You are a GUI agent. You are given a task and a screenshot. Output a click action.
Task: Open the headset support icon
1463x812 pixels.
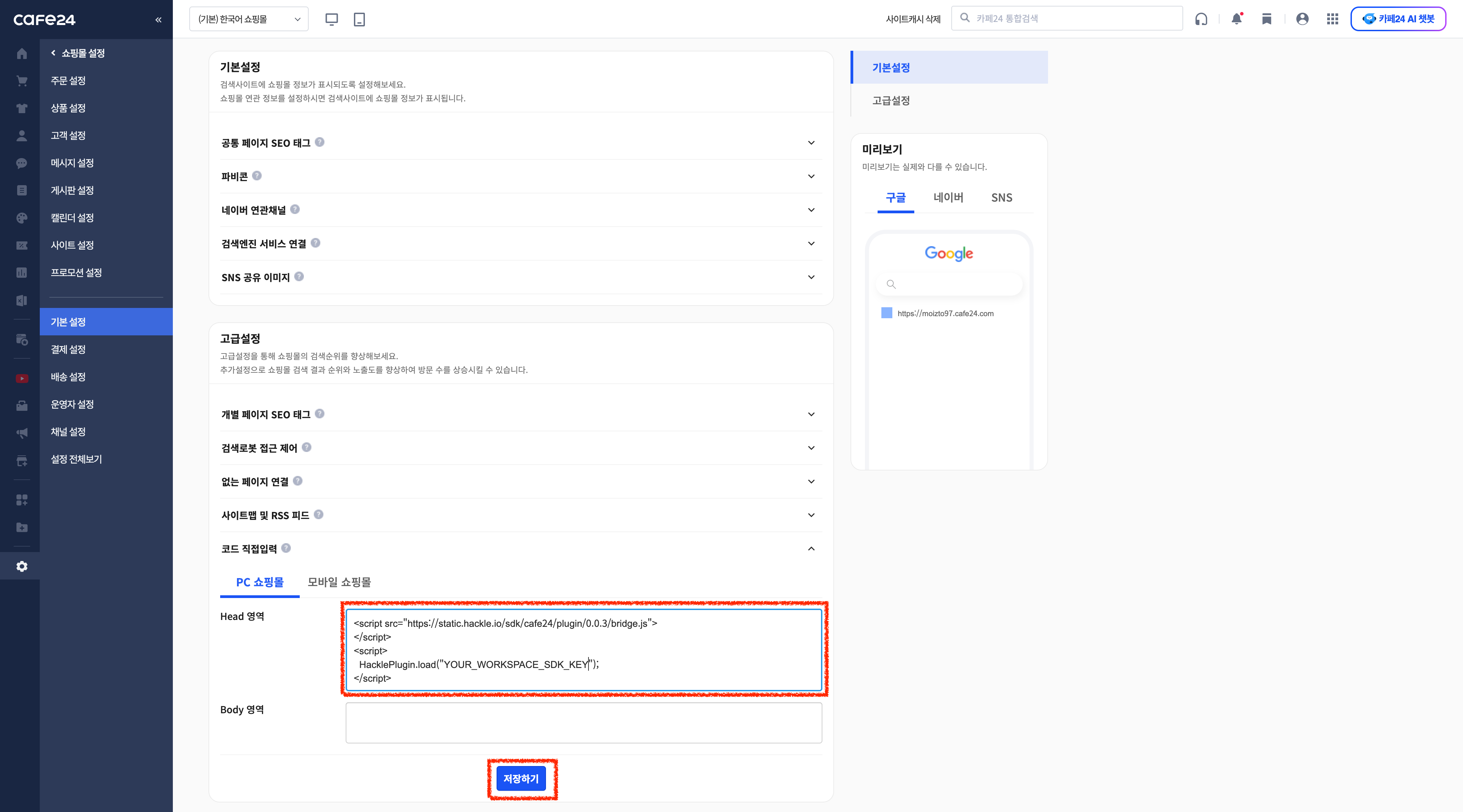pos(1201,19)
